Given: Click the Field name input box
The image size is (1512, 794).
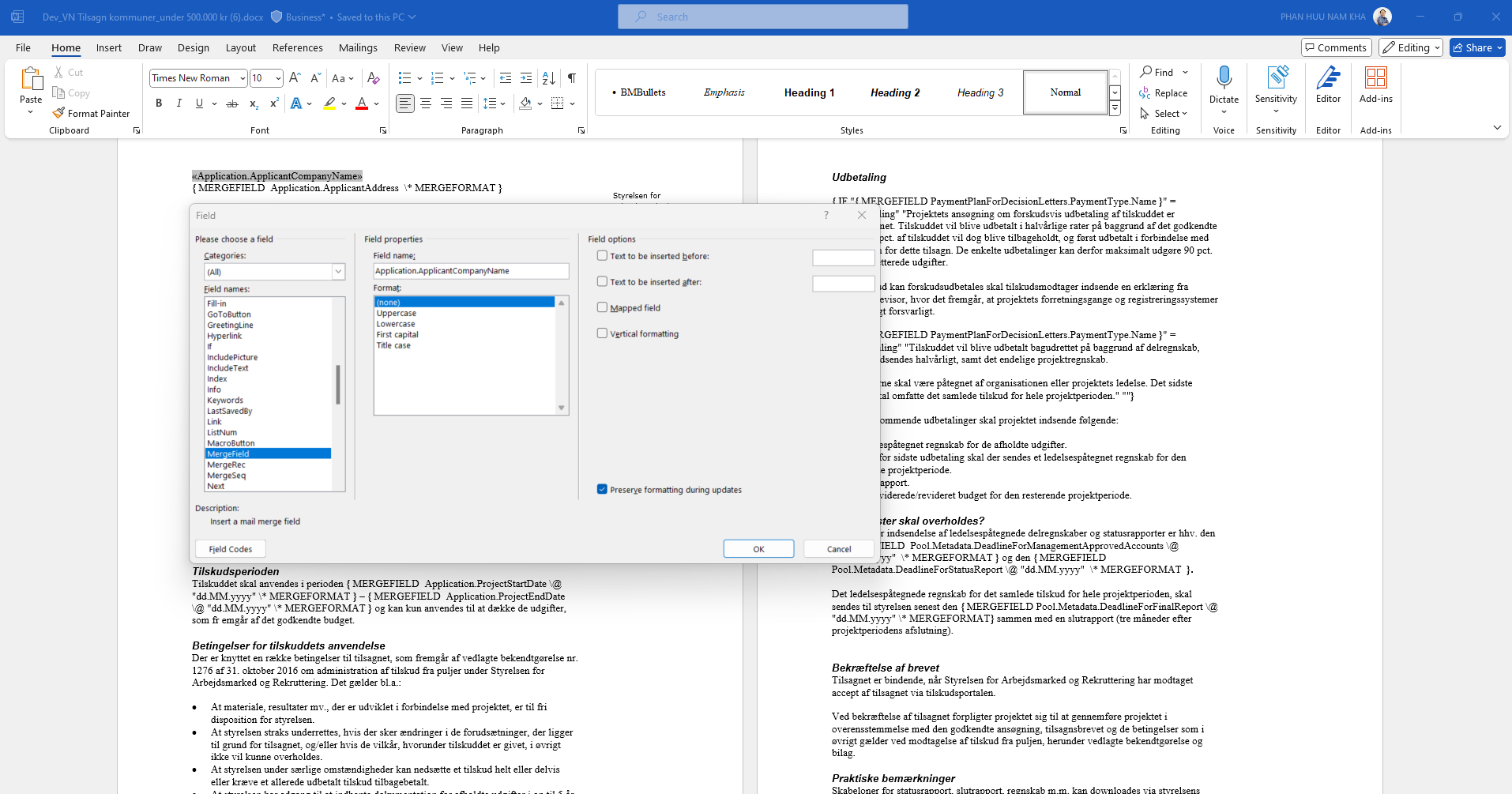Looking at the screenshot, I should click(x=471, y=271).
